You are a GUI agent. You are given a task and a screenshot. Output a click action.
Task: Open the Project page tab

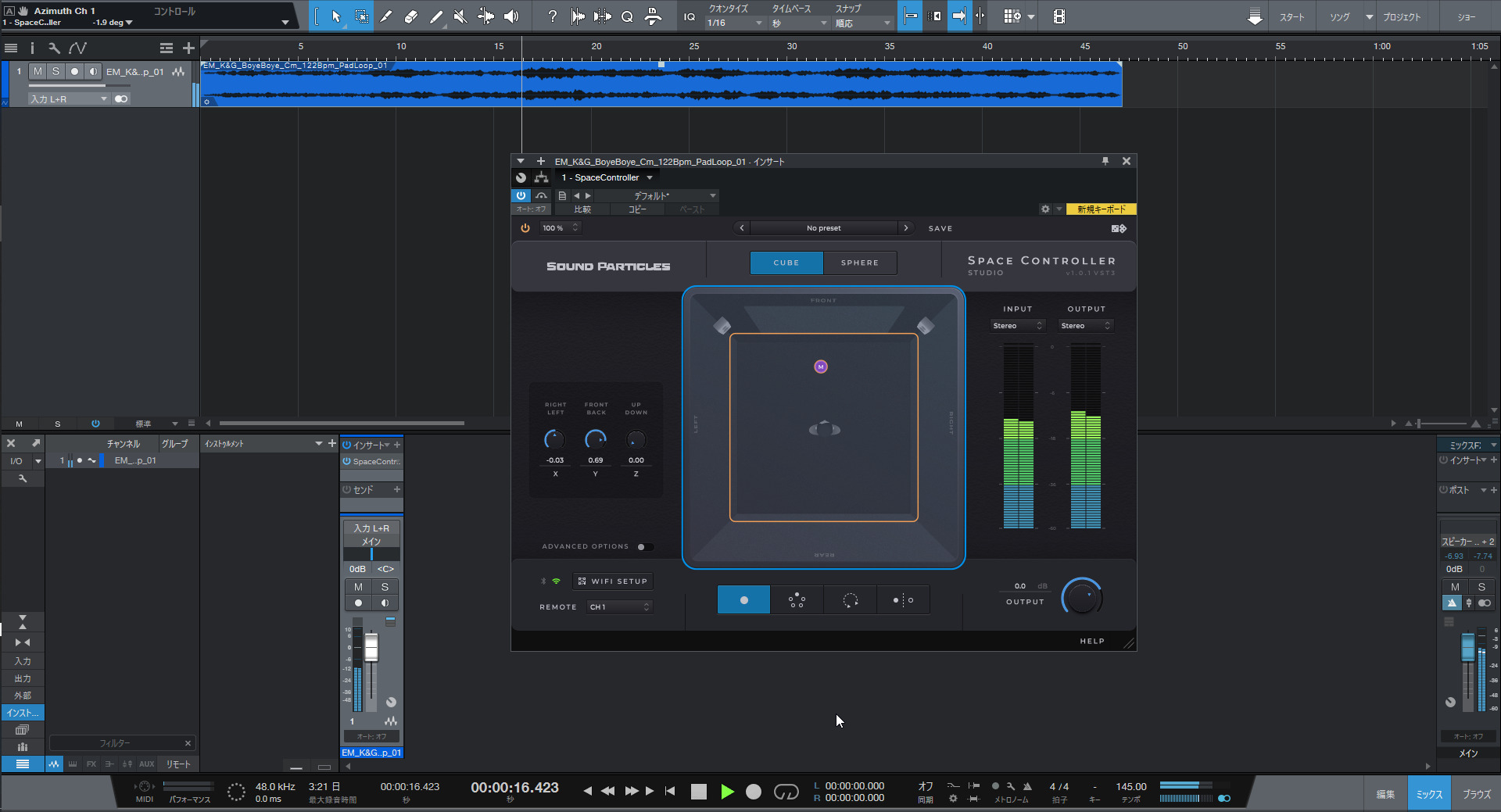coord(1402,16)
